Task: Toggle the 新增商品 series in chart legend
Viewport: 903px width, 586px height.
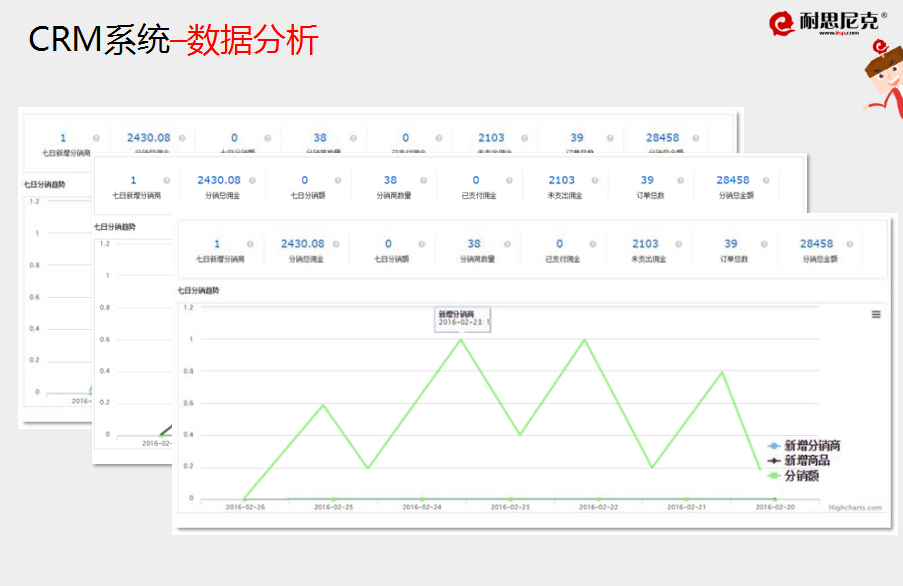Action: pyautogui.click(x=799, y=461)
